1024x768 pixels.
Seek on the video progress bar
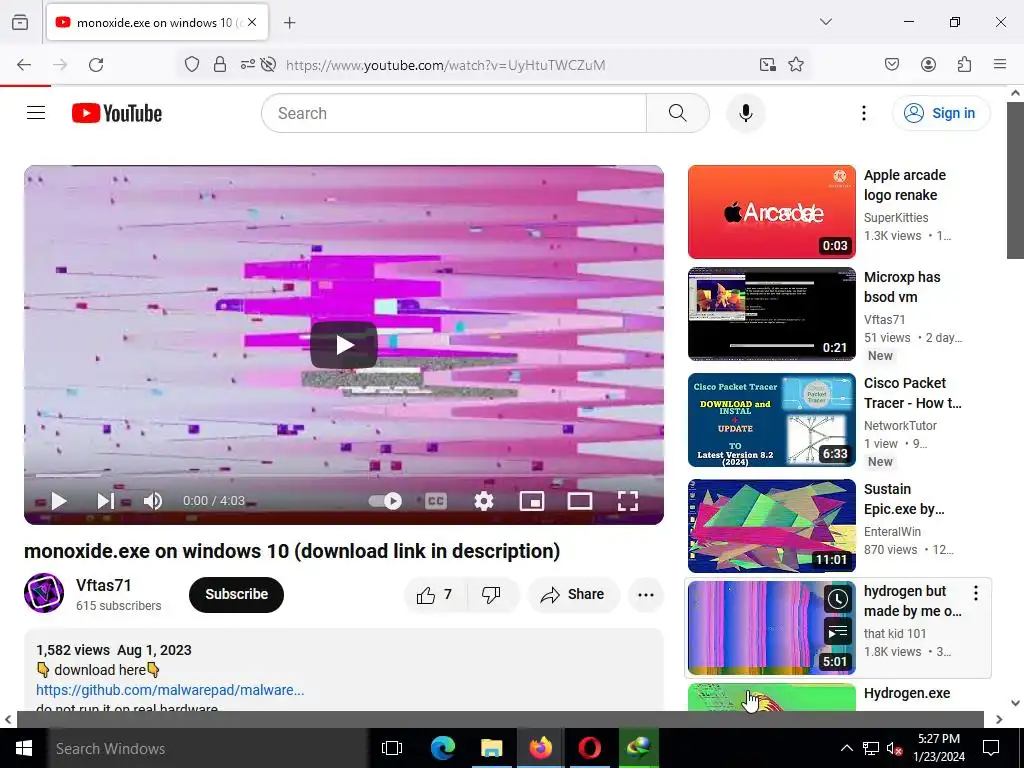344,475
